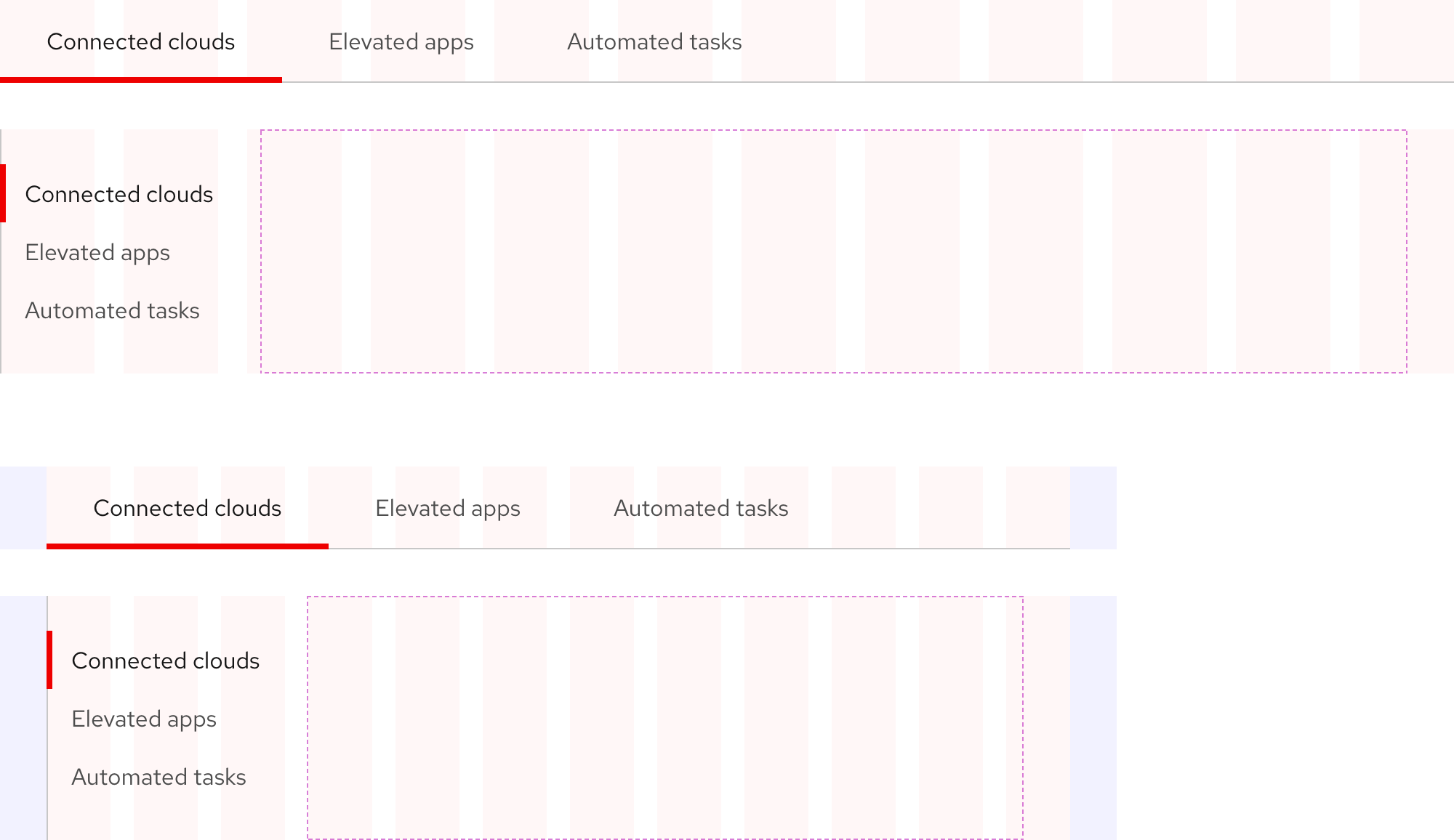The image size is (1454, 840).
Task: Click the Automated tasks icon top bar
Action: coord(654,41)
